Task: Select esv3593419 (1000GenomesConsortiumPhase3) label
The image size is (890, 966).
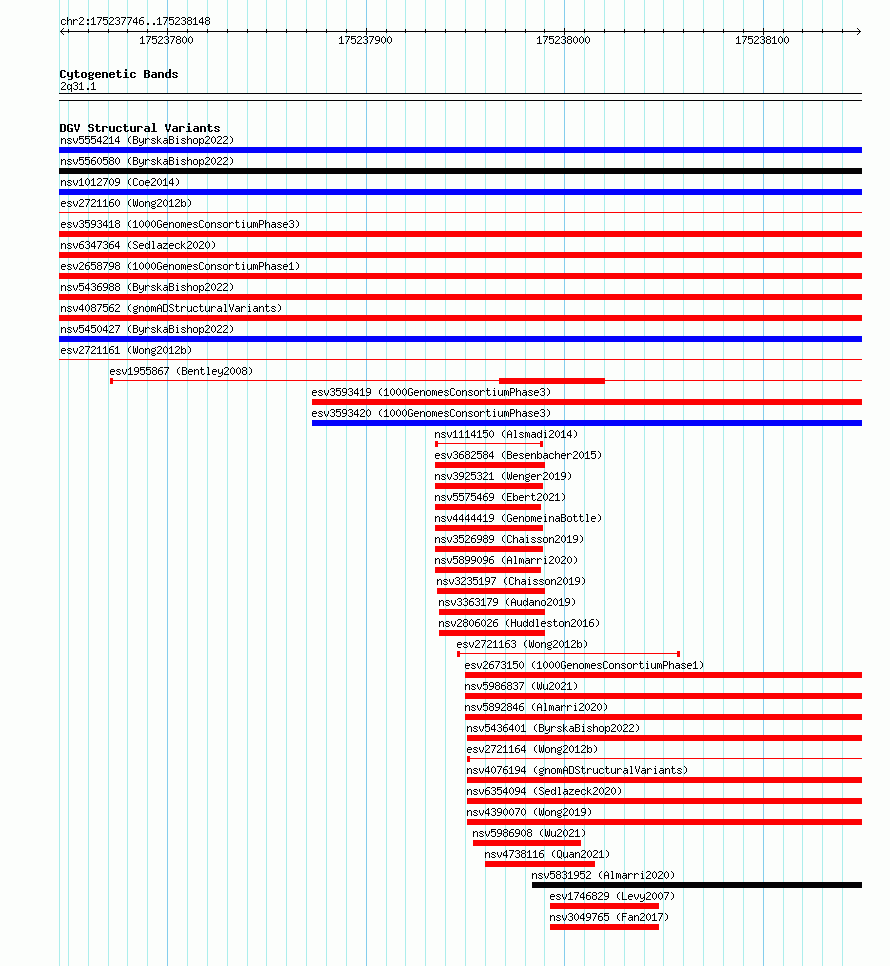Action: click(x=431, y=392)
